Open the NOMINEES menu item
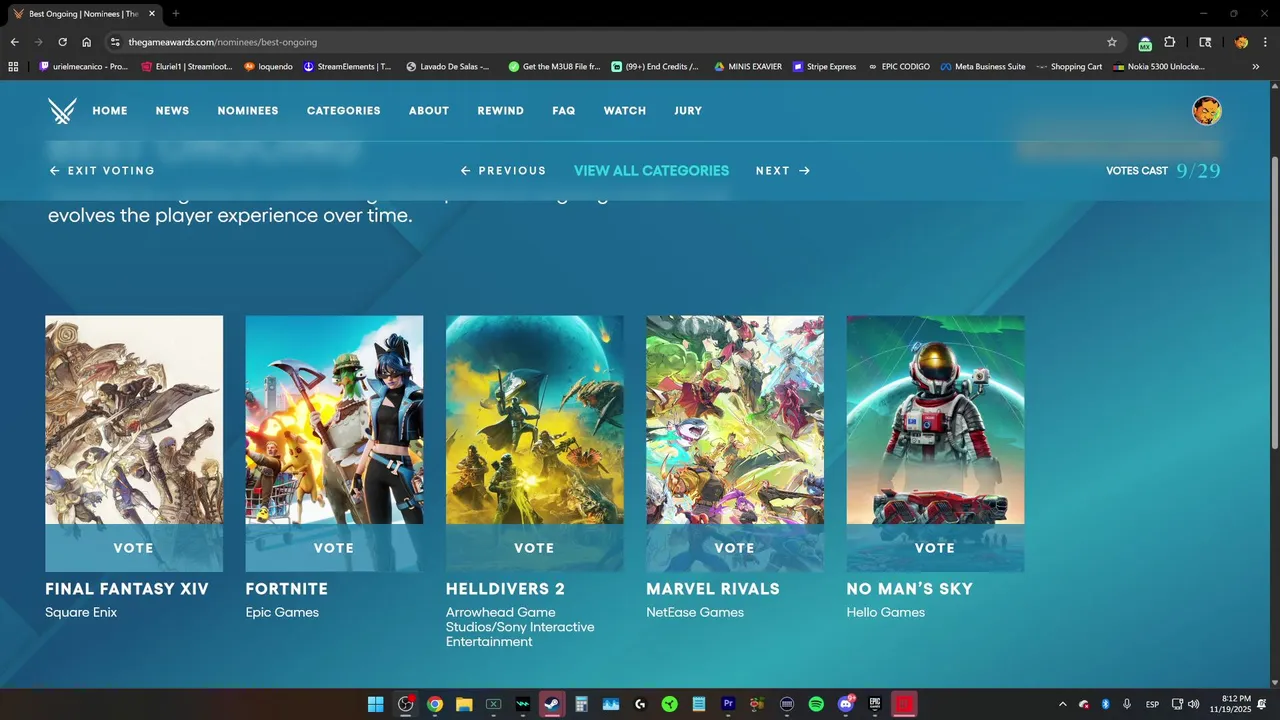 248,111
